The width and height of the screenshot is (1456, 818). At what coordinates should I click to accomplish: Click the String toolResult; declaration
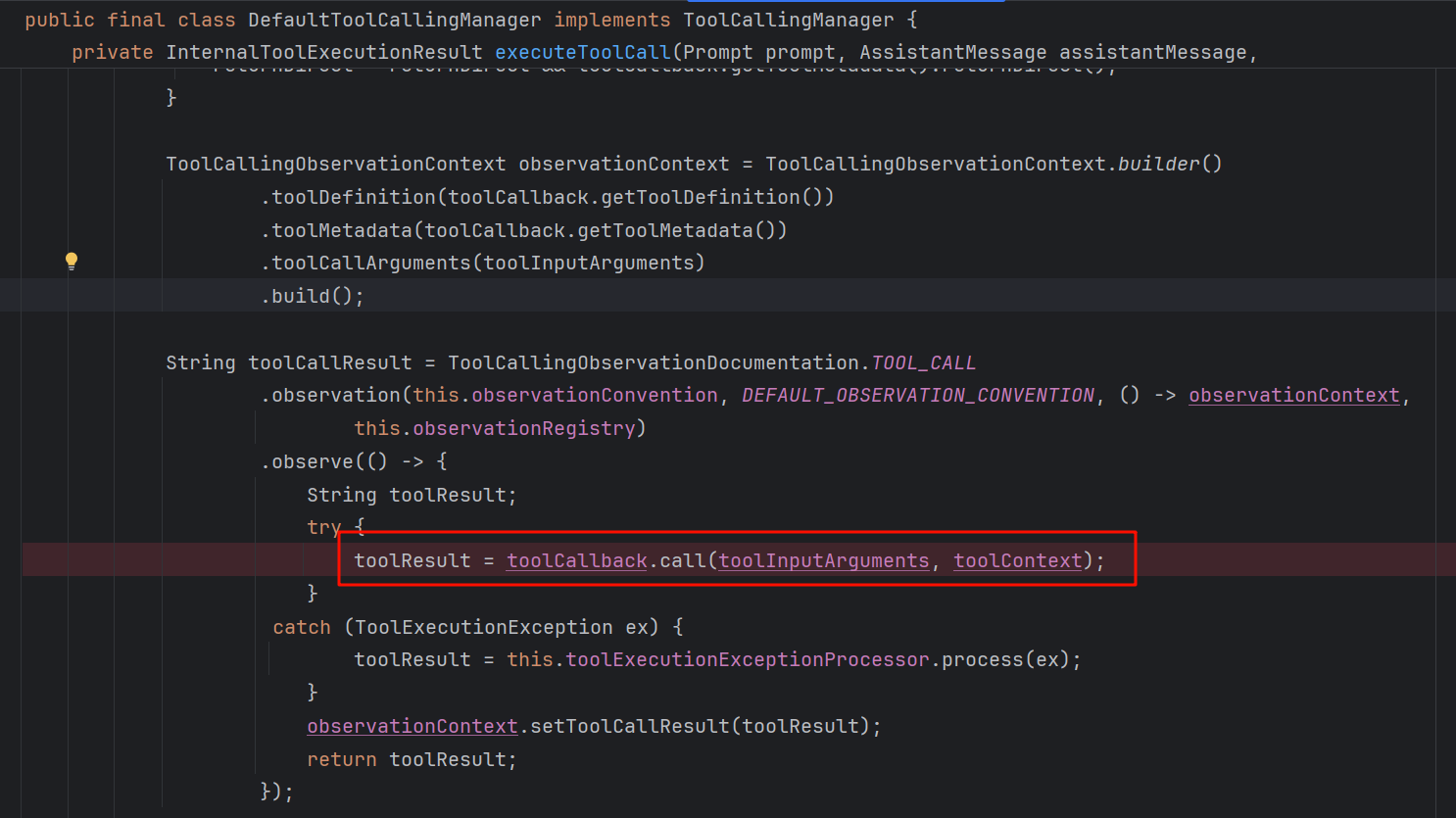412,495
